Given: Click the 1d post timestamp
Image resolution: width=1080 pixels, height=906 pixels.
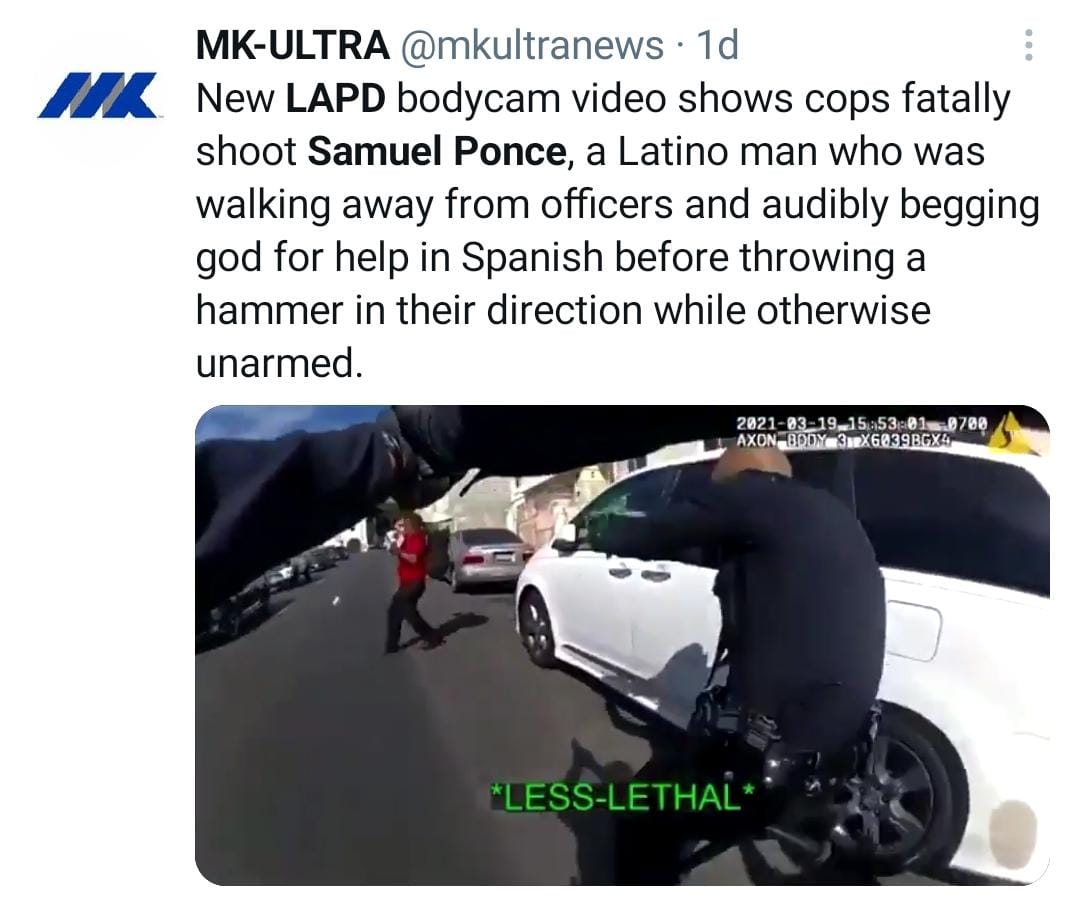Looking at the screenshot, I should (x=718, y=45).
